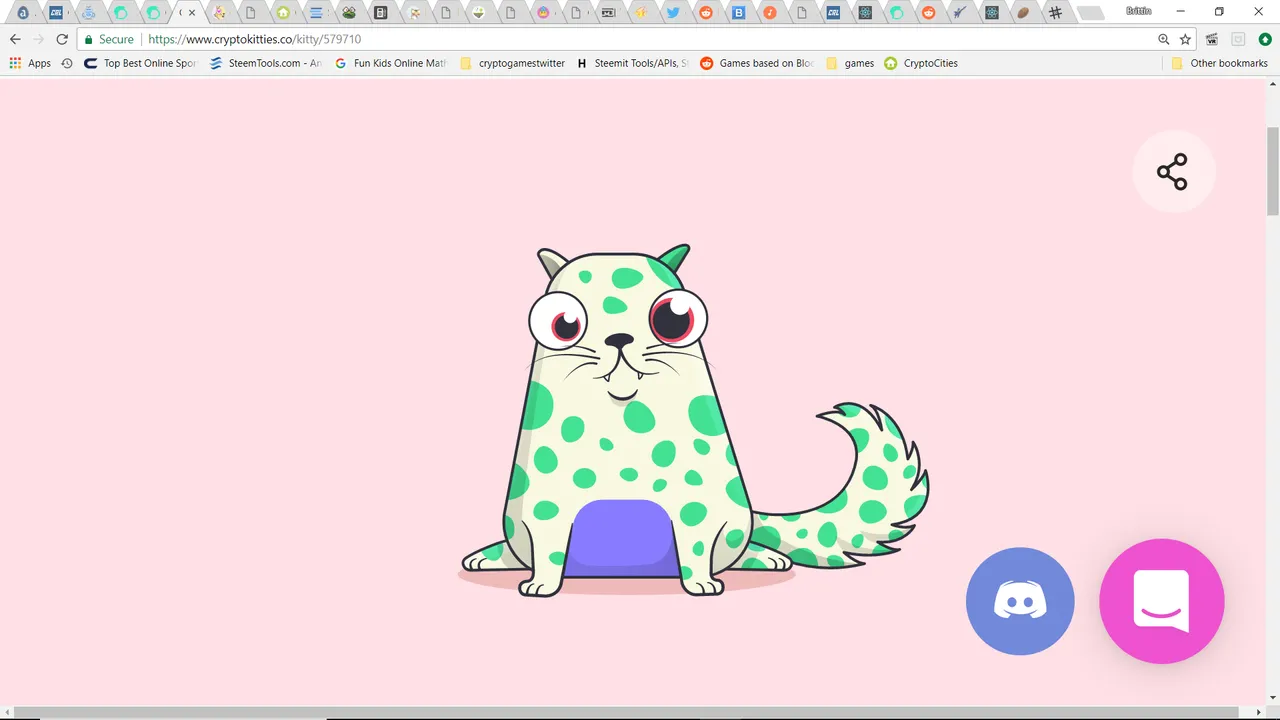Image resolution: width=1280 pixels, height=720 pixels.
Task: Click the vertical scrollbar thumb
Action: point(1273,170)
